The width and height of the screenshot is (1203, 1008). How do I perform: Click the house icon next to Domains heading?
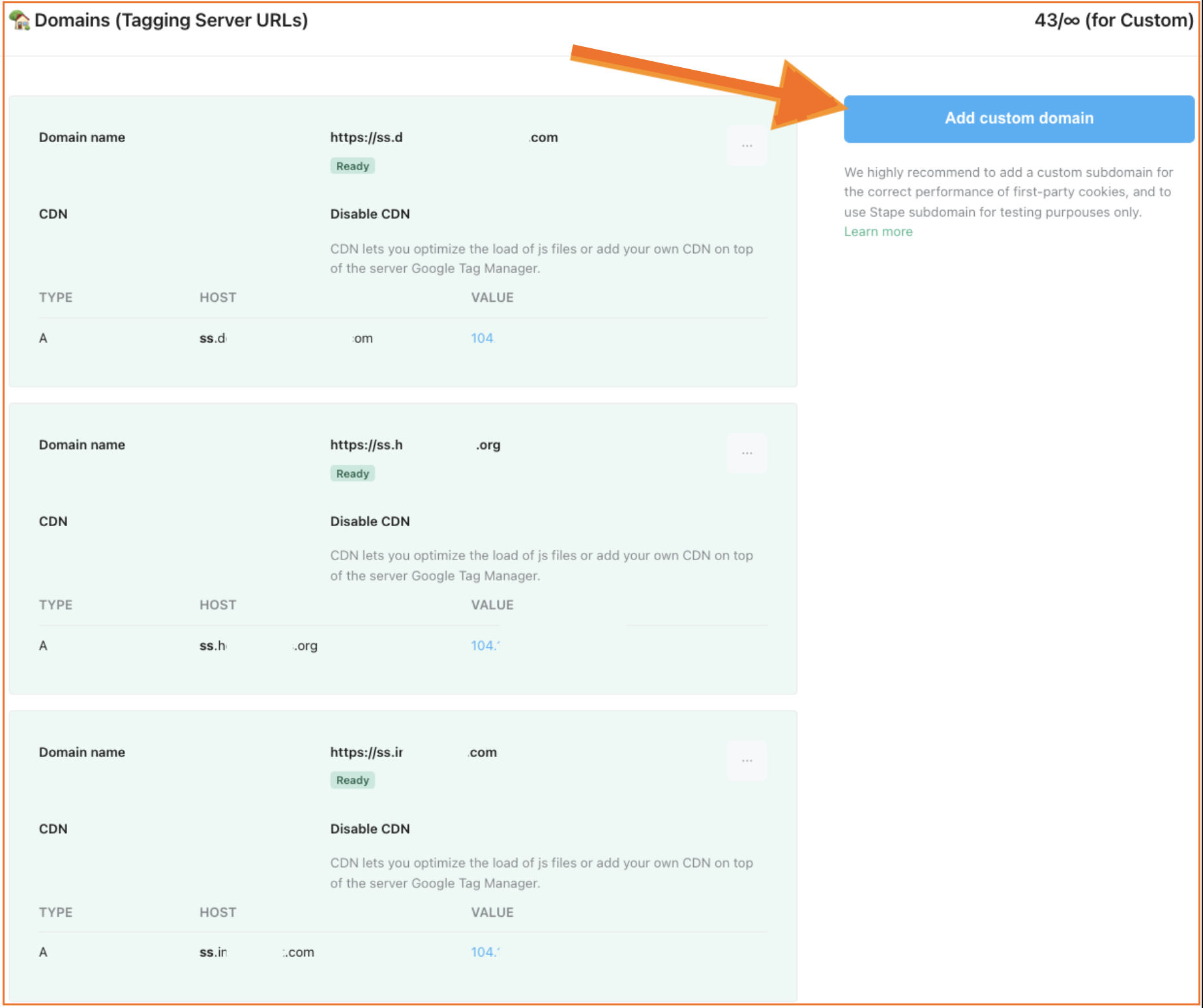tap(19, 19)
